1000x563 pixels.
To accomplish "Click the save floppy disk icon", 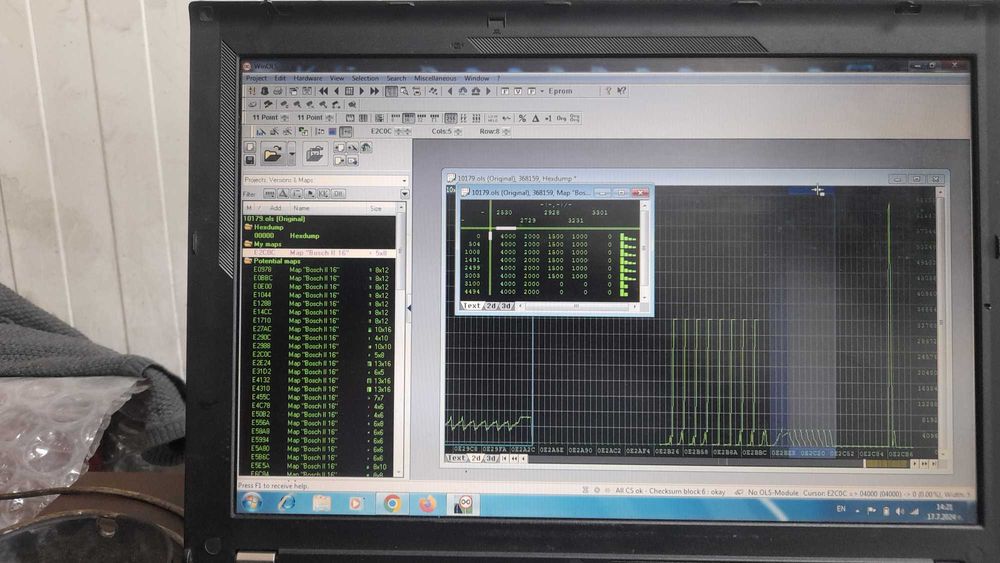I will click(x=250, y=159).
